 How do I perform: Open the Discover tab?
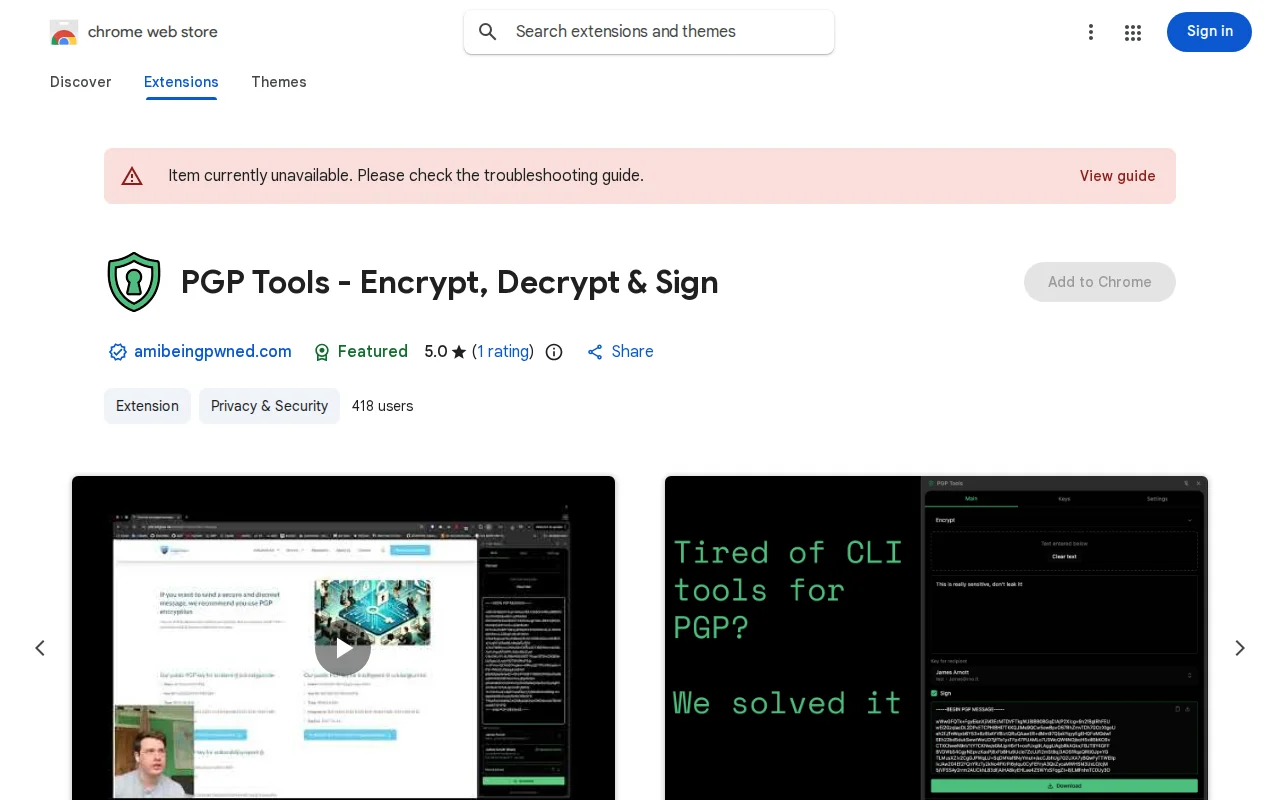coord(81,82)
